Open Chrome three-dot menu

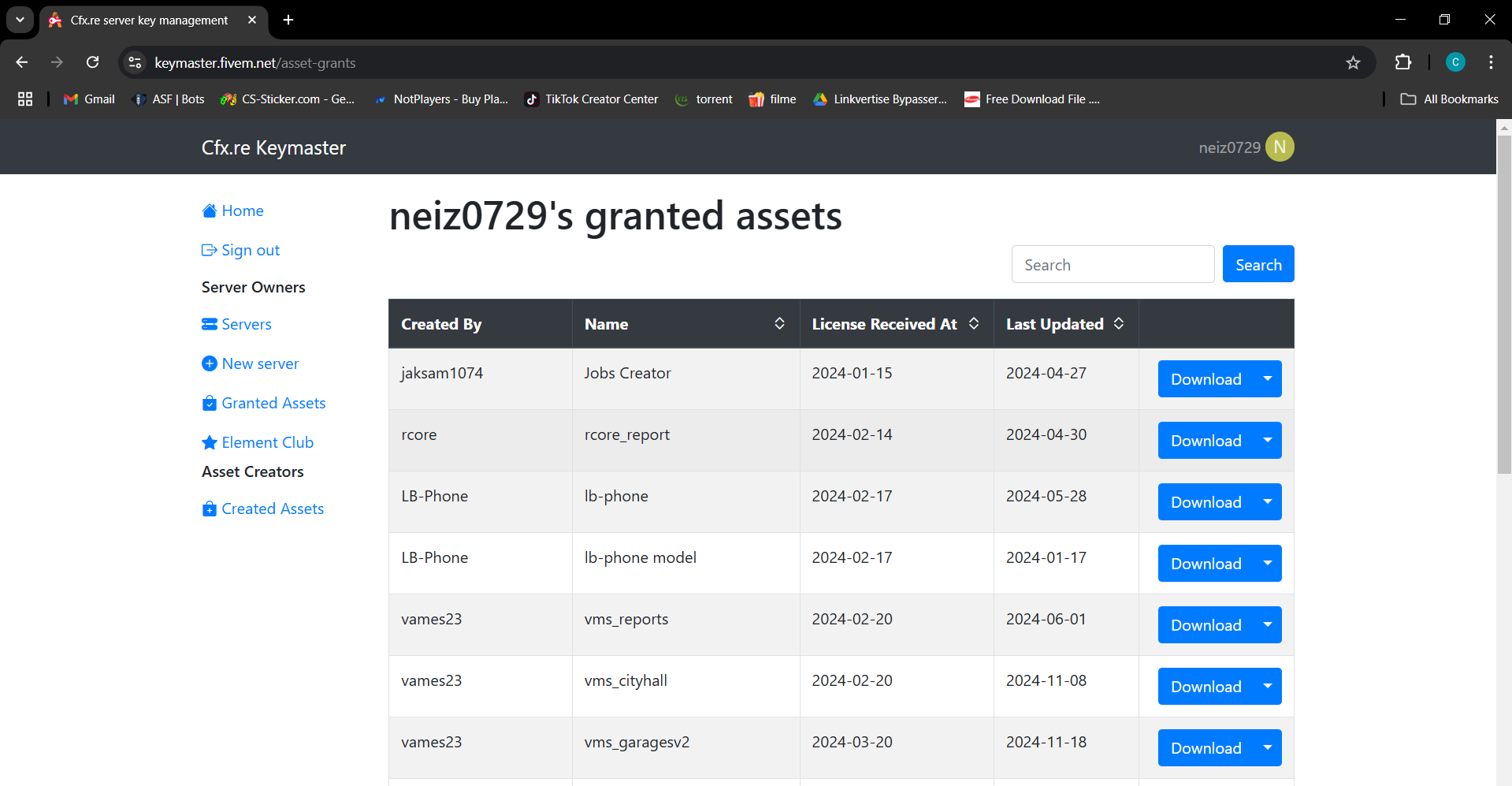tap(1491, 62)
